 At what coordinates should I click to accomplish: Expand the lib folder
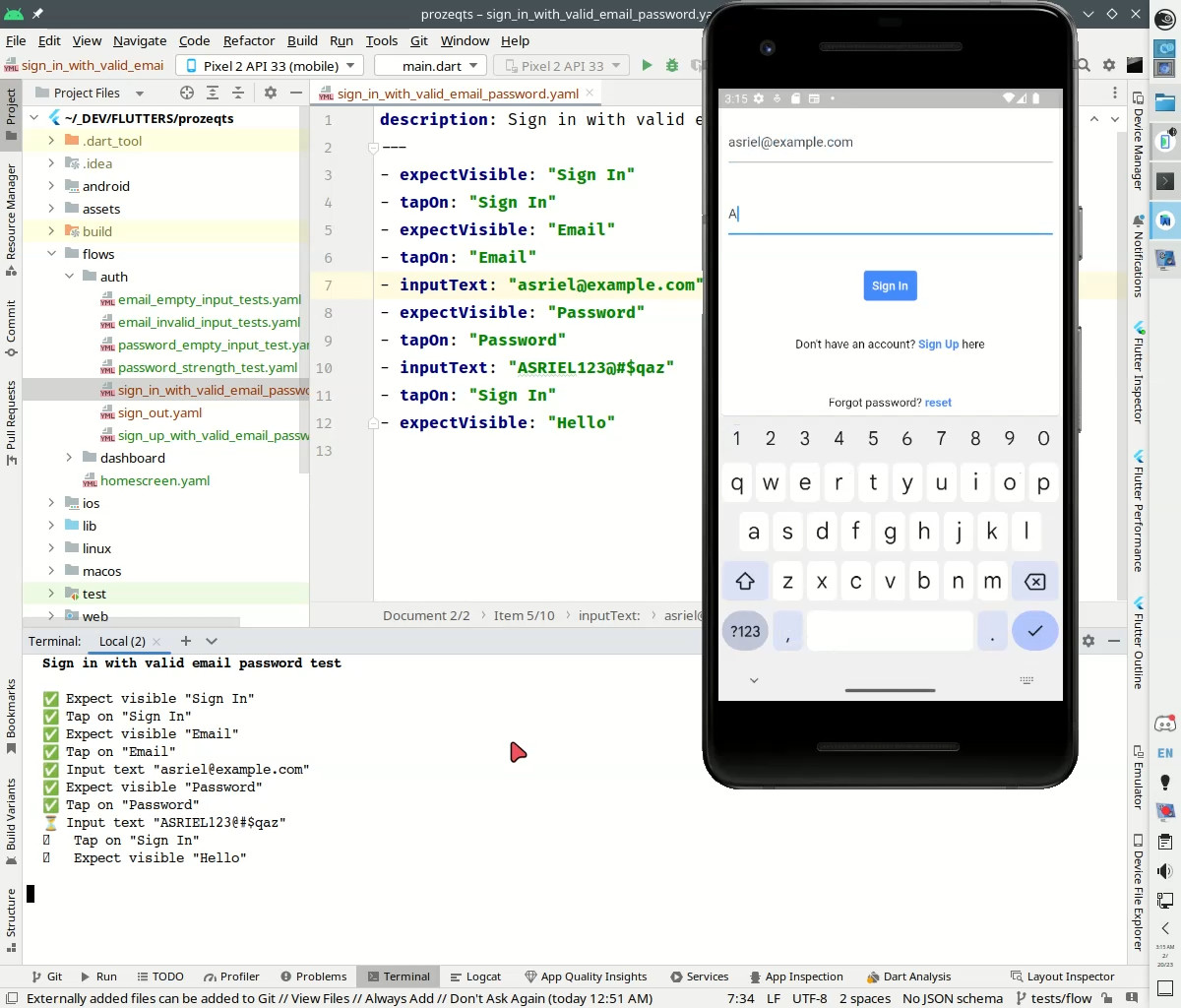point(51,526)
